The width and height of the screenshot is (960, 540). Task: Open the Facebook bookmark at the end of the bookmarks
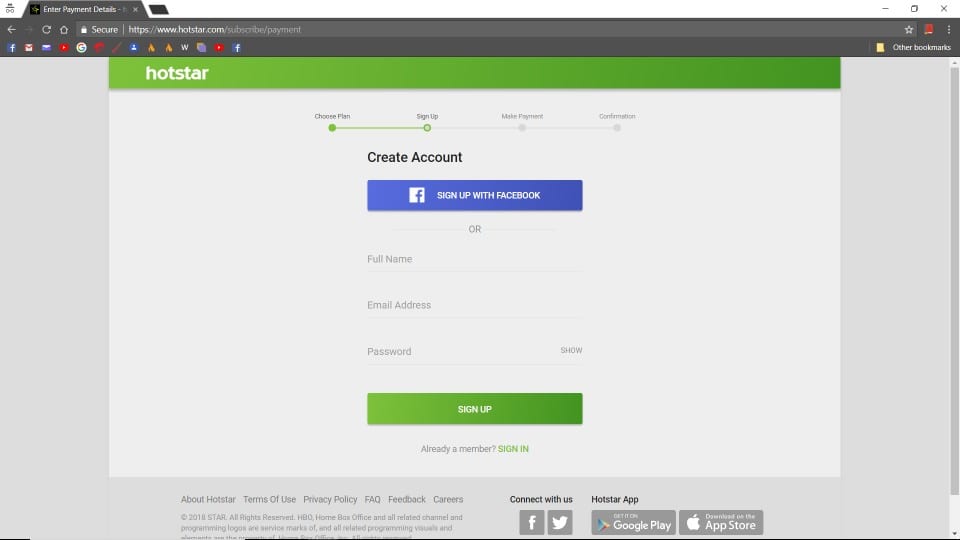coord(236,47)
